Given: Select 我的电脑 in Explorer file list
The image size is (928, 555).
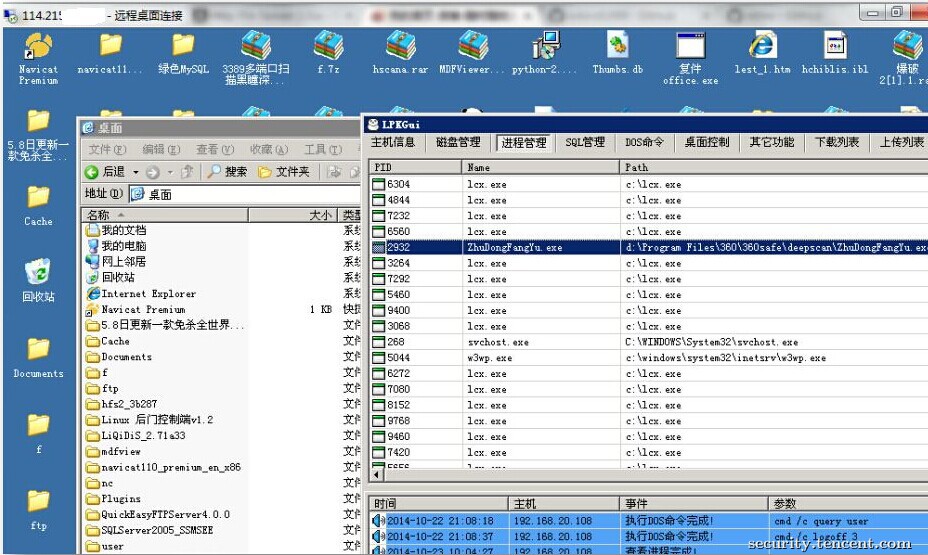Looking at the screenshot, I should [x=116, y=246].
